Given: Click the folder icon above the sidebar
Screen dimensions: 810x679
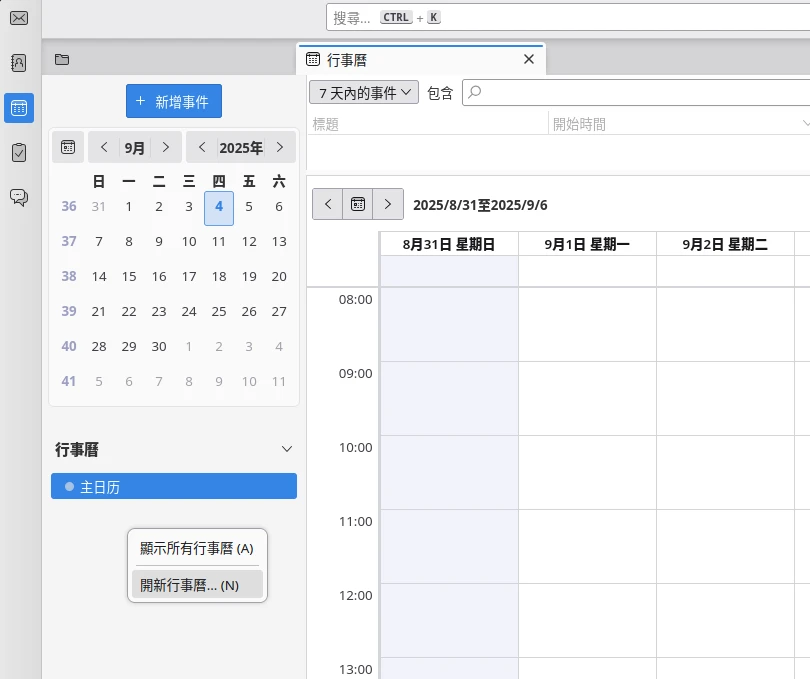Looking at the screenshot, I should click(62, 59).
